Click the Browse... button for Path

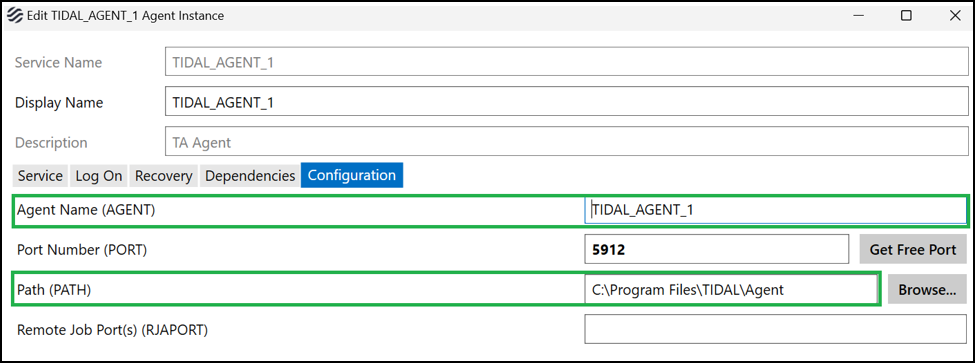927,290
